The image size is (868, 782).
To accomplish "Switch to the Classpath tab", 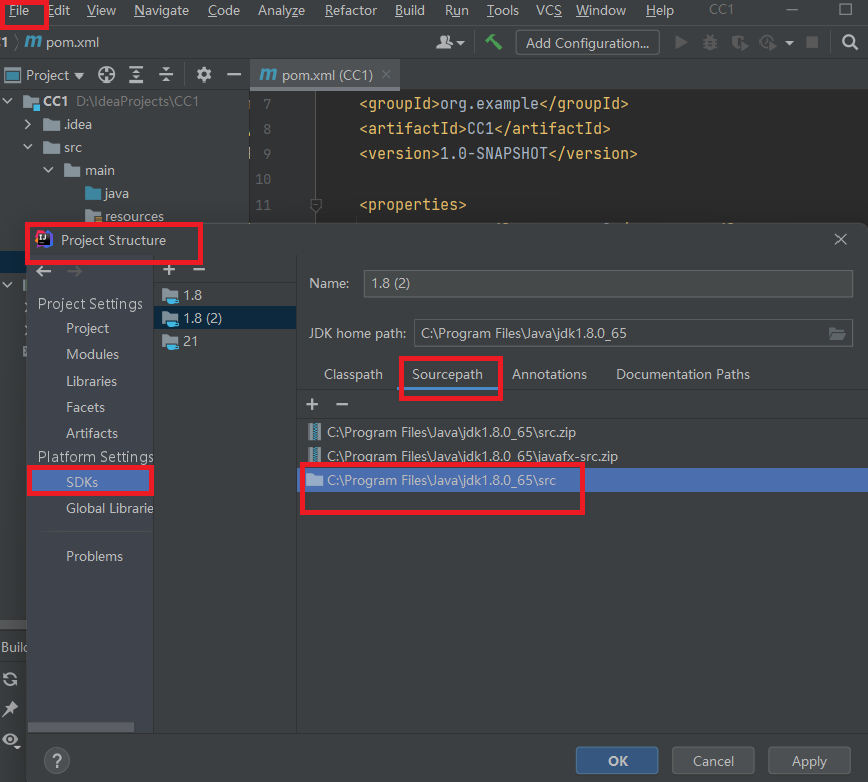I will click(x=353, y=375).
